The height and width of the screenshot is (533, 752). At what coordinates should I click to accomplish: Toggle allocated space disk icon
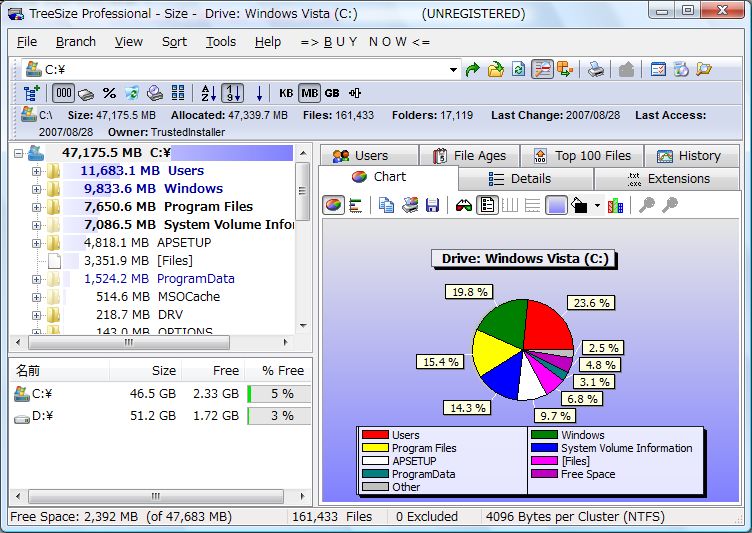pos(86,93)
